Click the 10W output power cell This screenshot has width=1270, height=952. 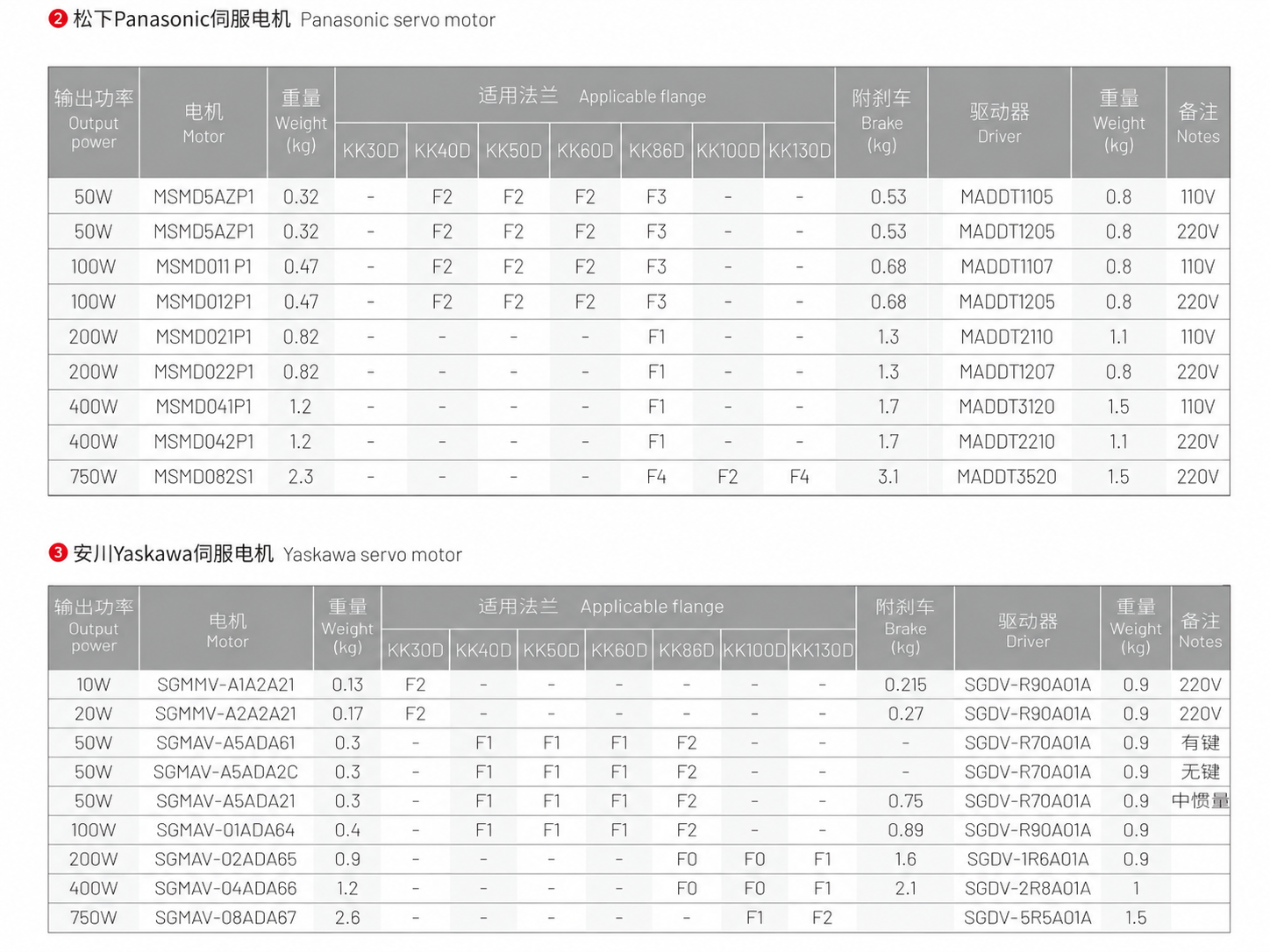[93, 685]
